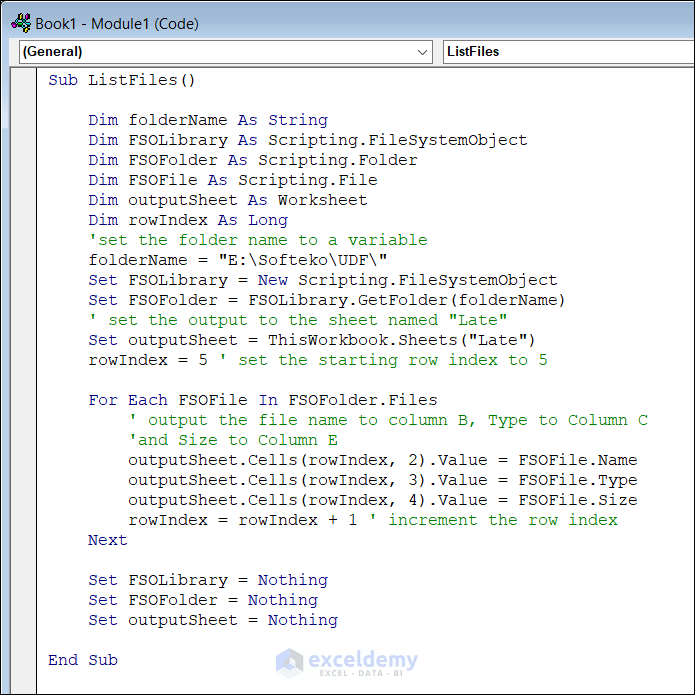Screen dimensions: 695x695
Task: Click the 'rowIndex = 5' line
Action: click(x=318, y=360)
